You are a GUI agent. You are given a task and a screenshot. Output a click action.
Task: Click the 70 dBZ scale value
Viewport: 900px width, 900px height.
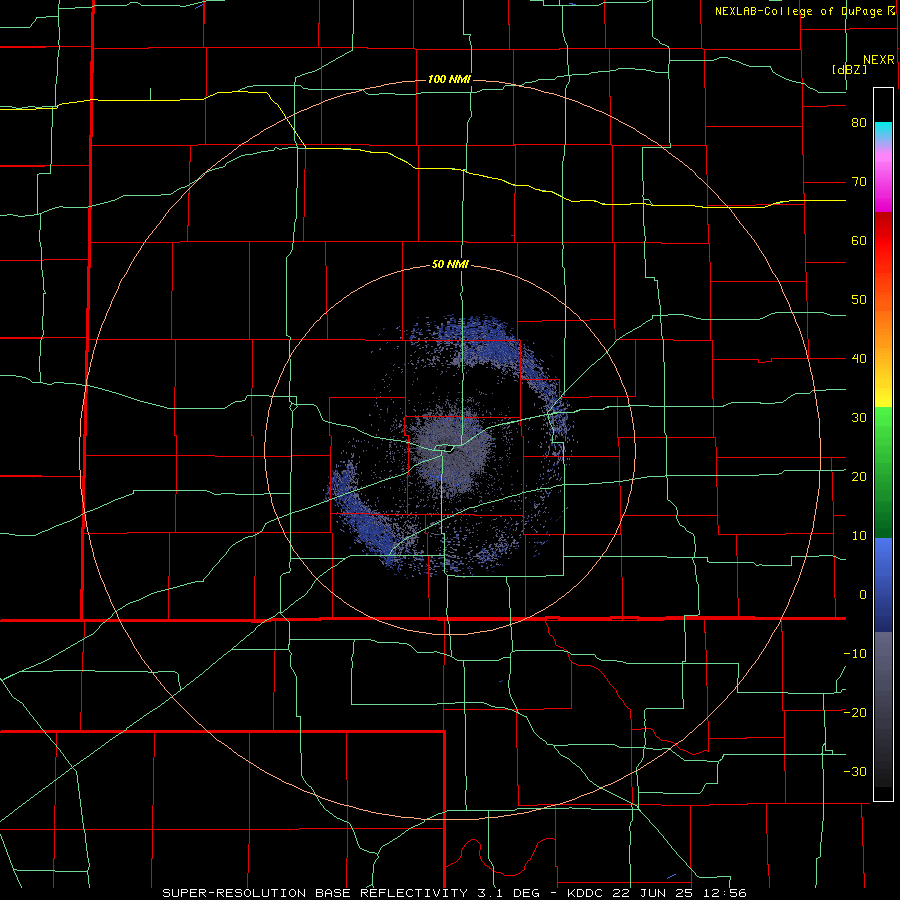point(859,182)
